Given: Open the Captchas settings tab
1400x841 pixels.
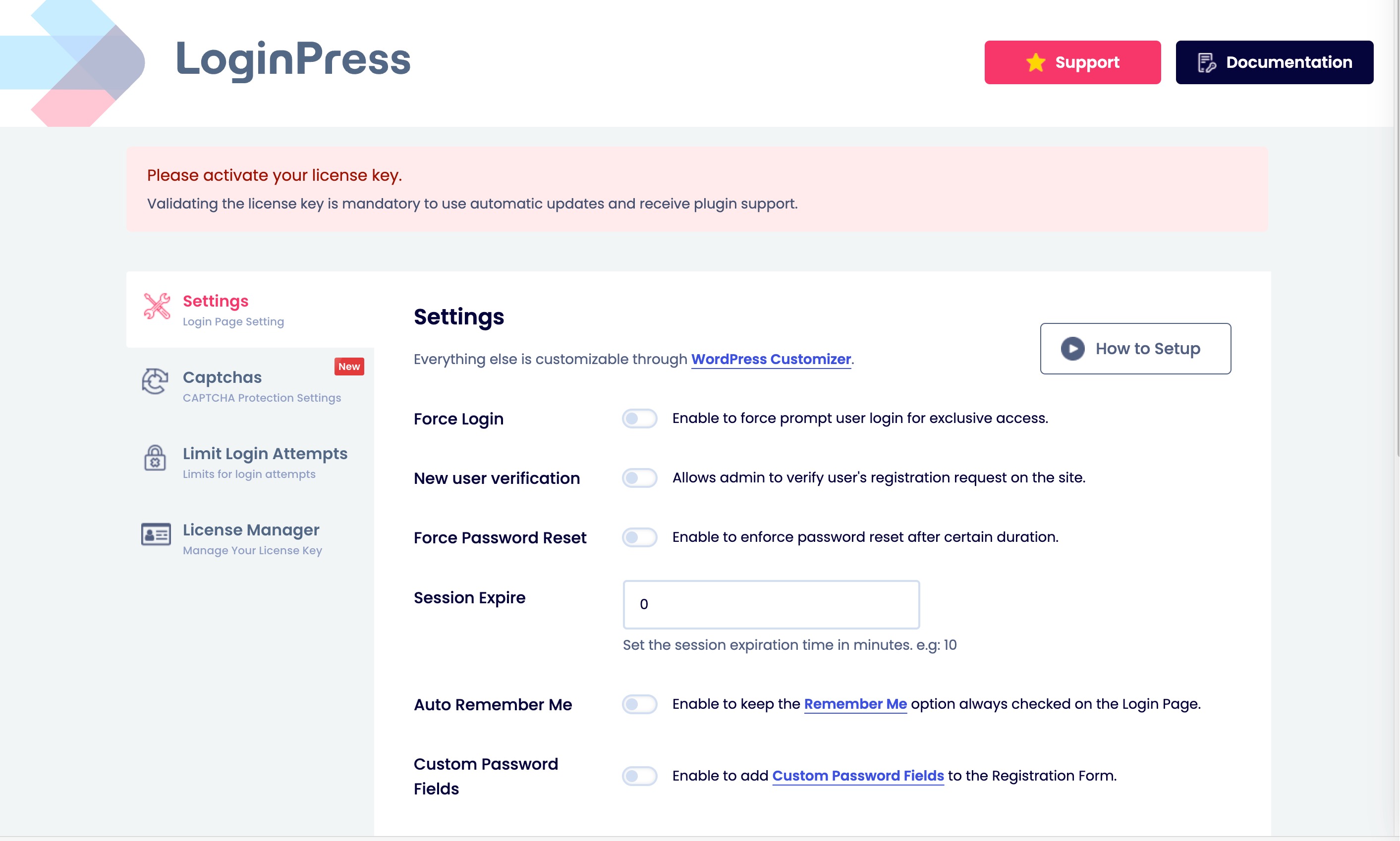Looking at the screenshot, I should pyautogui.click(x=223, y=377).
